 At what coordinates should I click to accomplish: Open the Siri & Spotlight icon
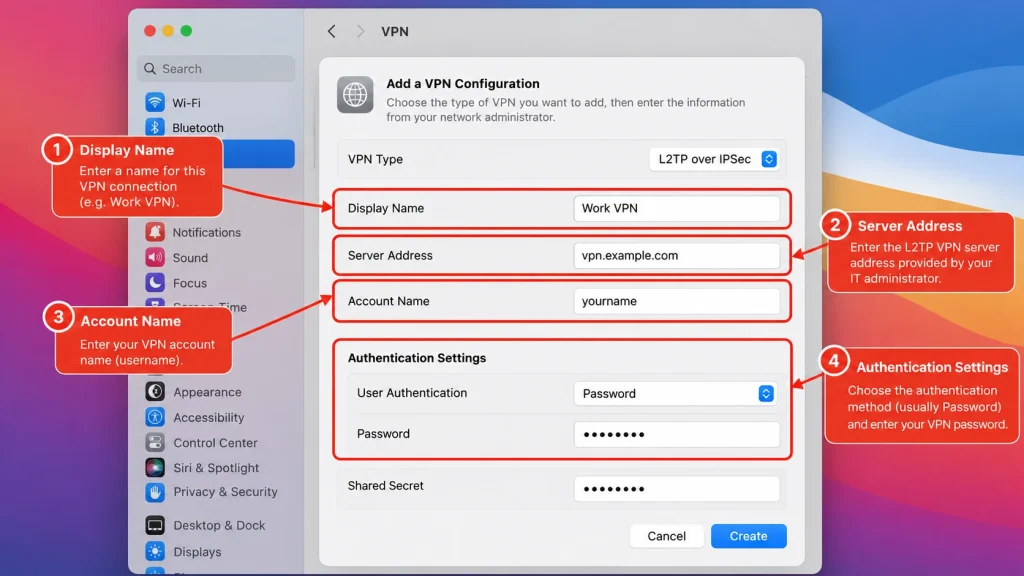tap(155, 468)
